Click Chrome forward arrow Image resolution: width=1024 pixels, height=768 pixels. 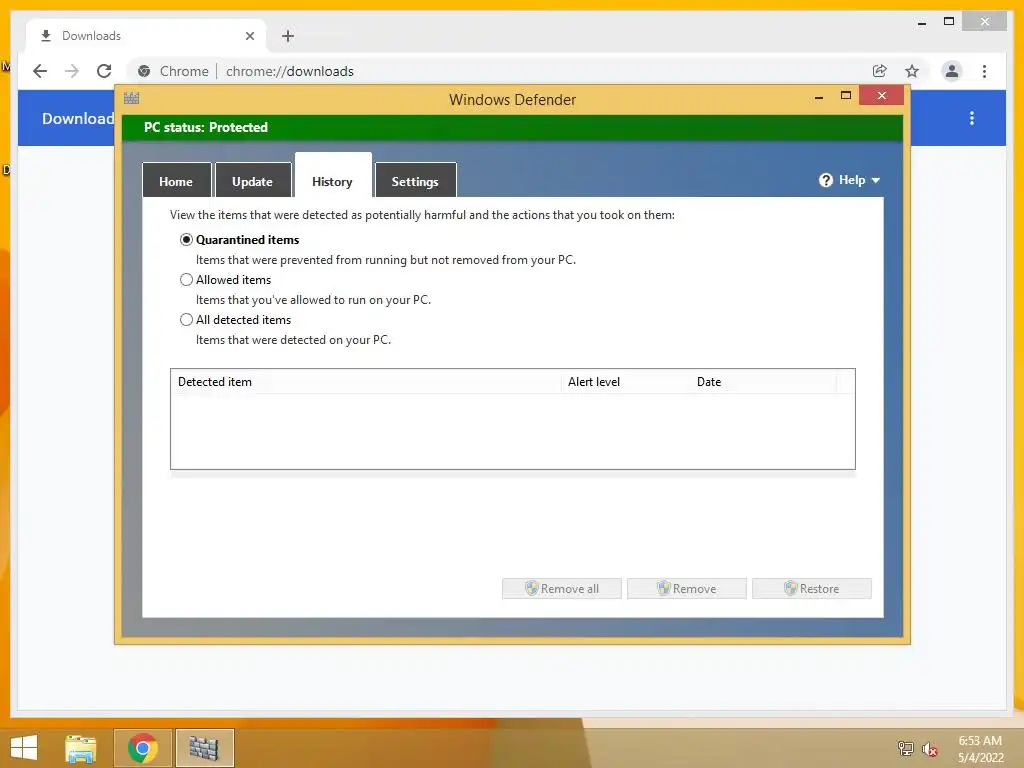click(72, 71)
